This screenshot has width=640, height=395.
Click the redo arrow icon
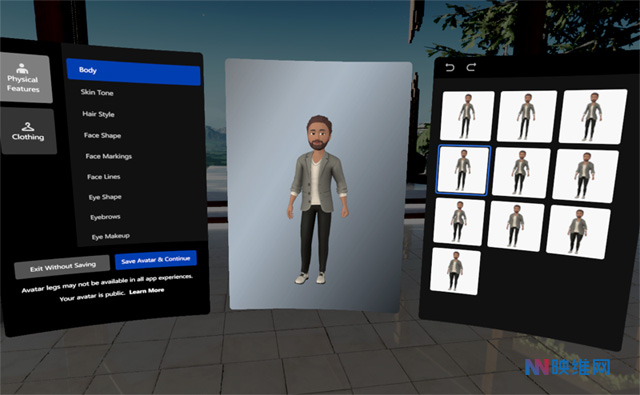471,67
